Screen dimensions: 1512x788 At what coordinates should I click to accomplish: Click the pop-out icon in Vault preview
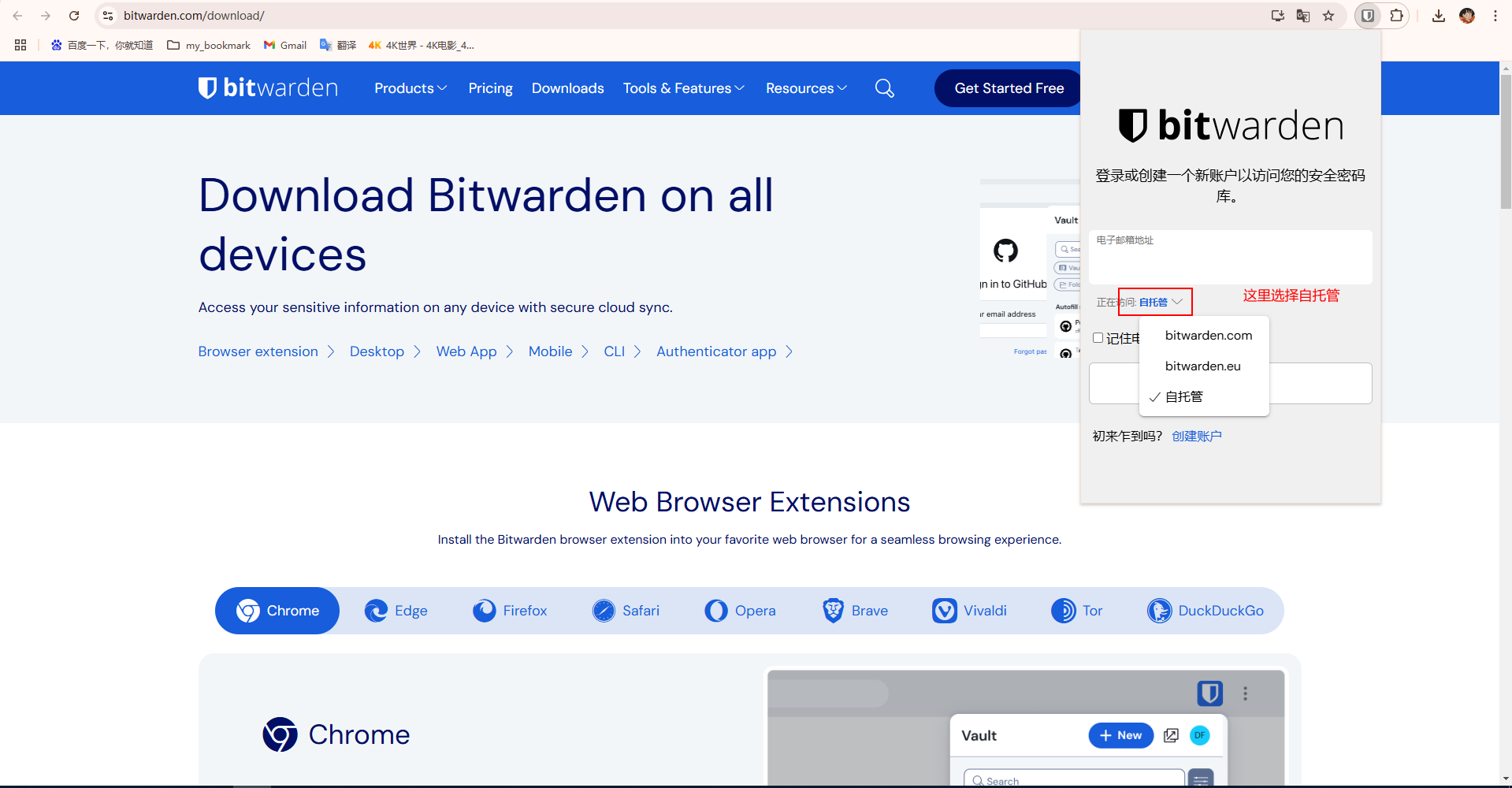1171,735
